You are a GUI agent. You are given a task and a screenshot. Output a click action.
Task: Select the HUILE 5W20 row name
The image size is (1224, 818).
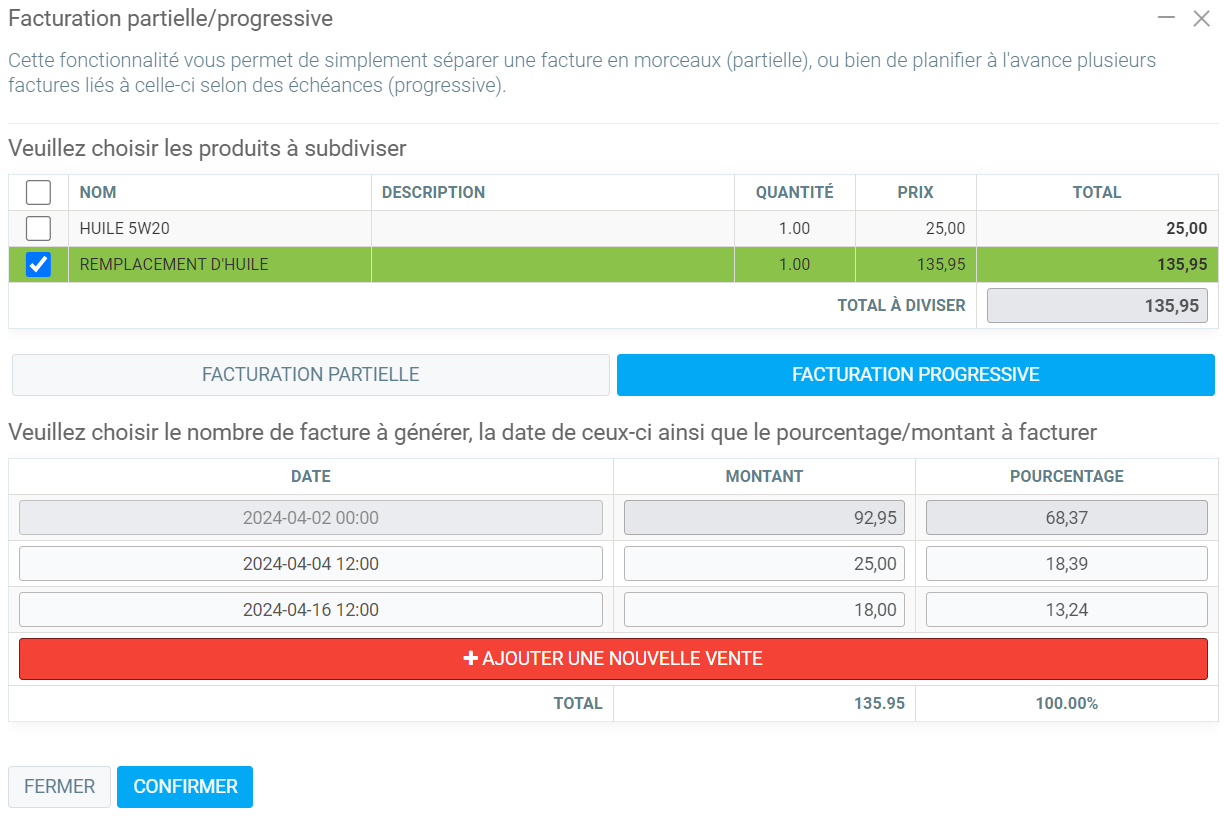click(124, 229)
